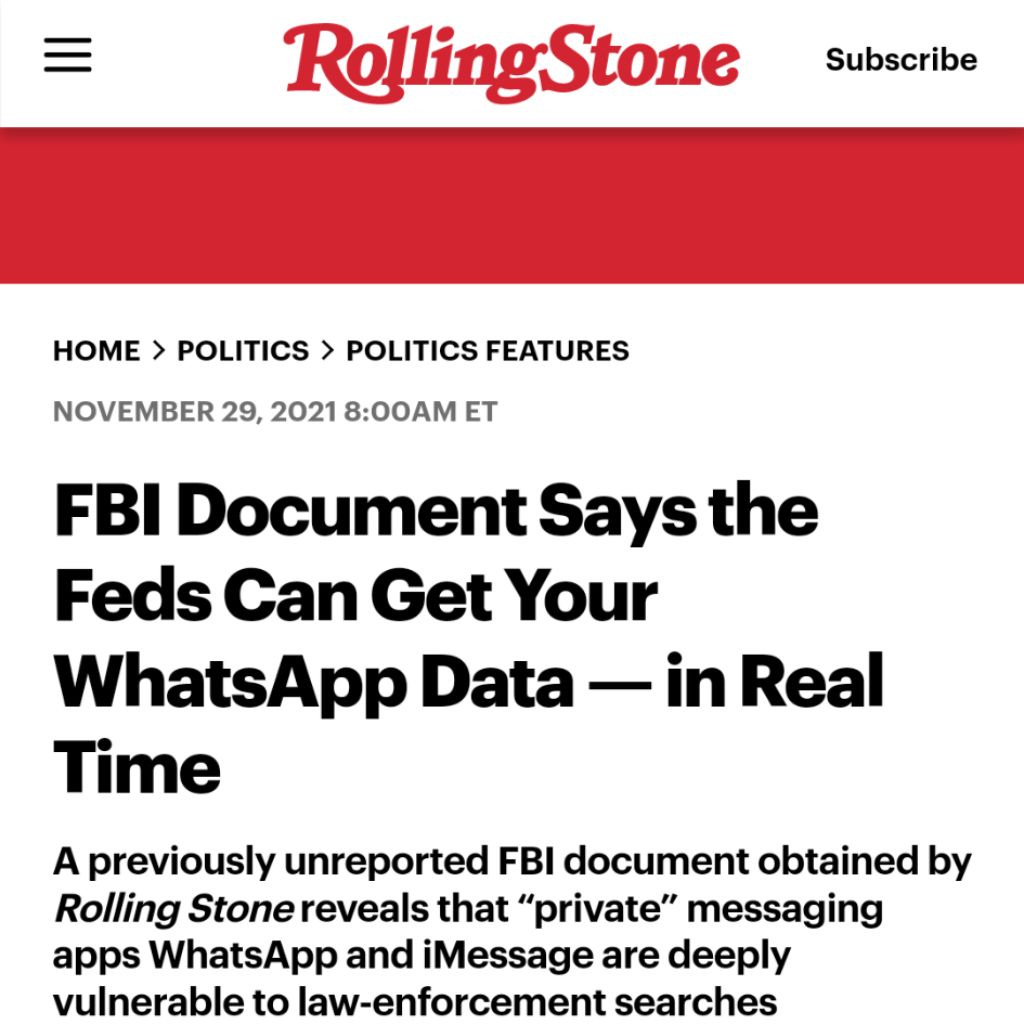The width and height of the screenshot is (1024, 1032).
Task: Click the 8:00AM ET publish time
Action: pos(420,412)
